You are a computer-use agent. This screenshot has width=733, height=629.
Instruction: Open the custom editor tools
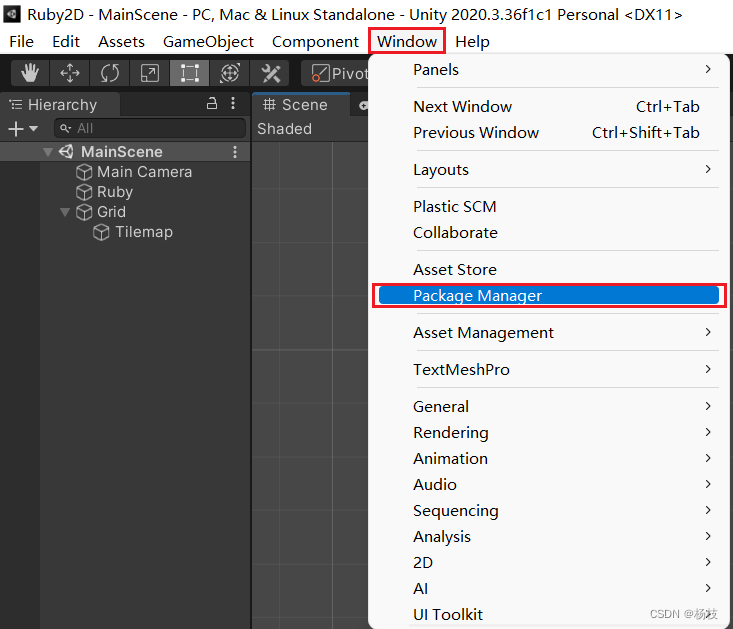[270, 73]
